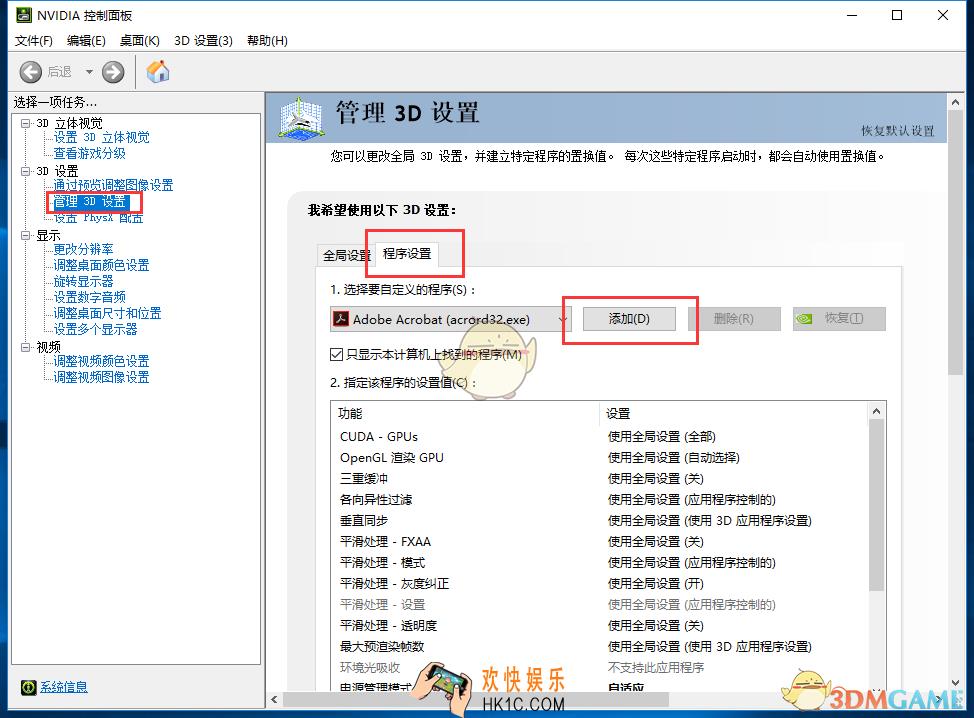Click main panel scroll down arrow
The height and width of the screenshot is (718, 974).
pos(955,683)
